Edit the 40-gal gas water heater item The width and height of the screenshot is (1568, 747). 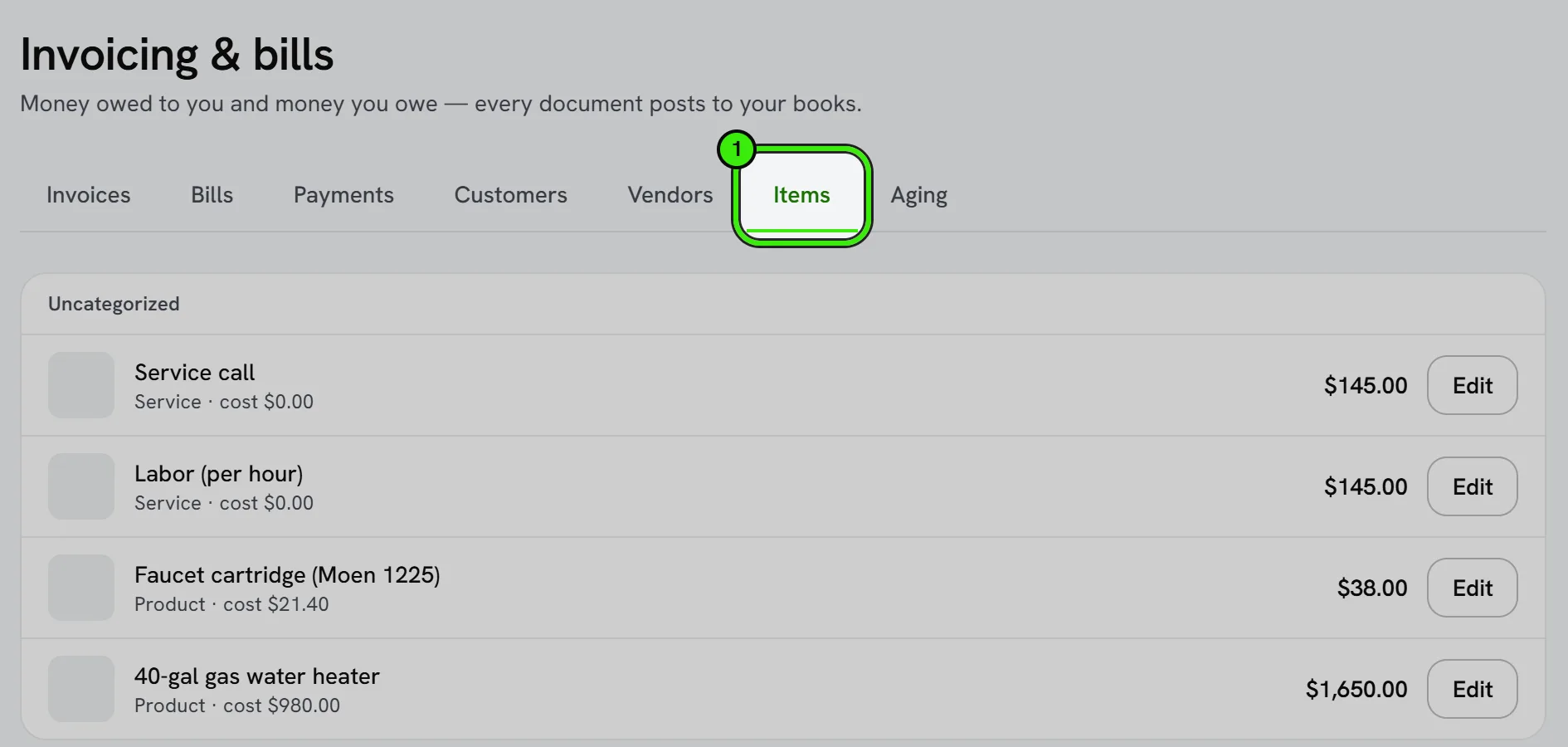tap(1472, 689)
